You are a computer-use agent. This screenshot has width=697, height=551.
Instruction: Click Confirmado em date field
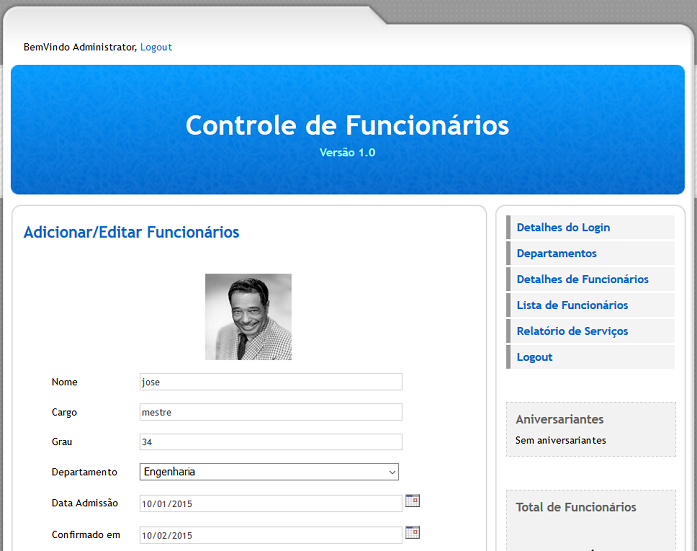point(271,535)
